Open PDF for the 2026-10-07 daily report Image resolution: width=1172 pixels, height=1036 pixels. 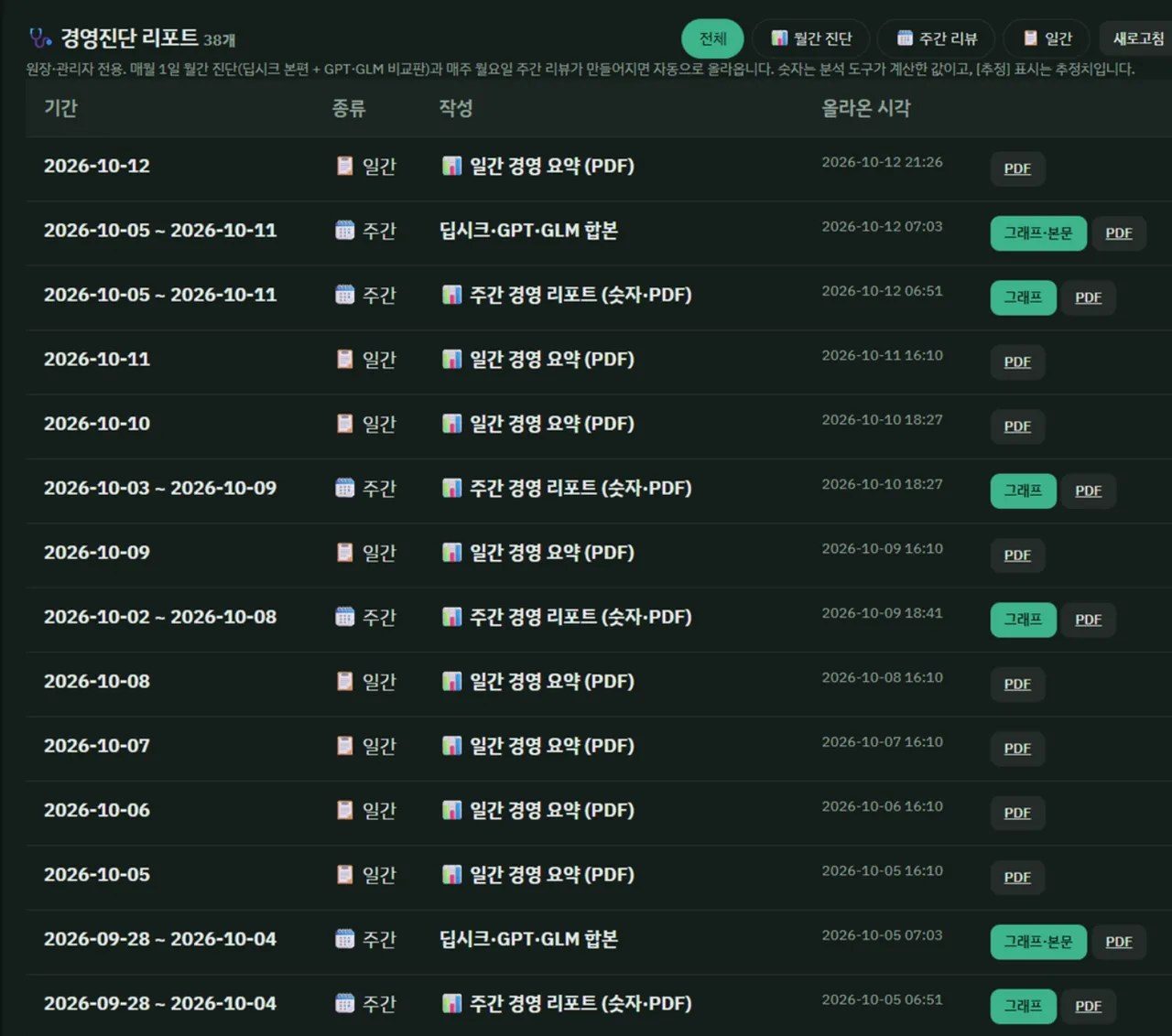tap(1017, 749)
